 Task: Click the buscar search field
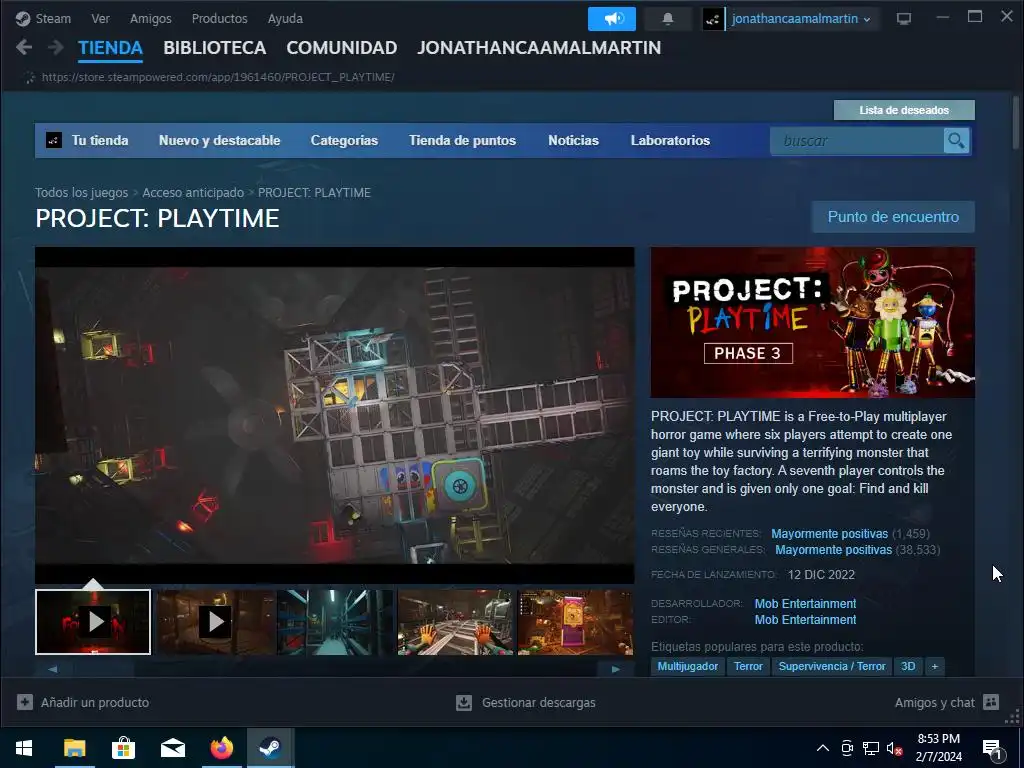tap(857, 141)
